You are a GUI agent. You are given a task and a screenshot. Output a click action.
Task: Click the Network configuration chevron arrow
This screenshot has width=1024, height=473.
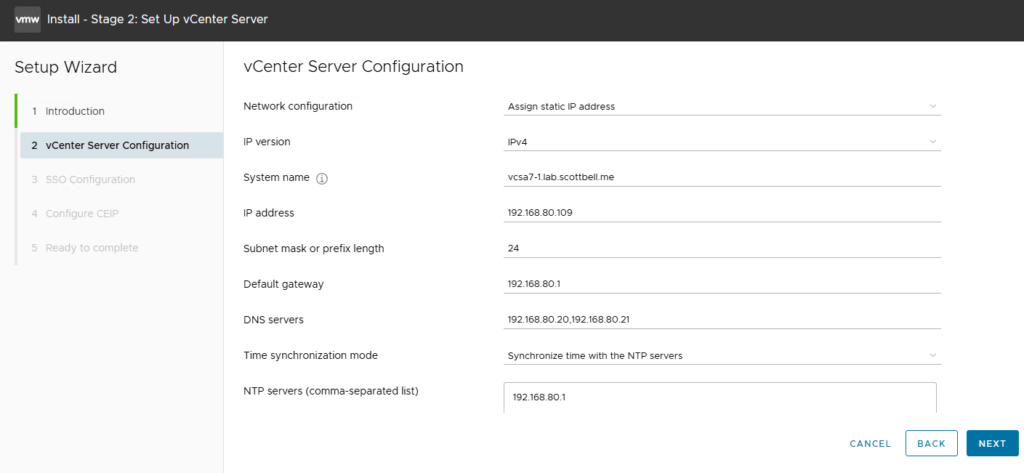[x=932, y=106]
